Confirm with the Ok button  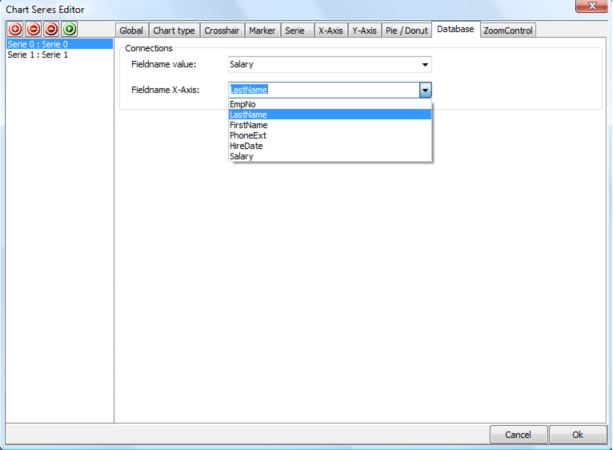[x=577, y=435]
